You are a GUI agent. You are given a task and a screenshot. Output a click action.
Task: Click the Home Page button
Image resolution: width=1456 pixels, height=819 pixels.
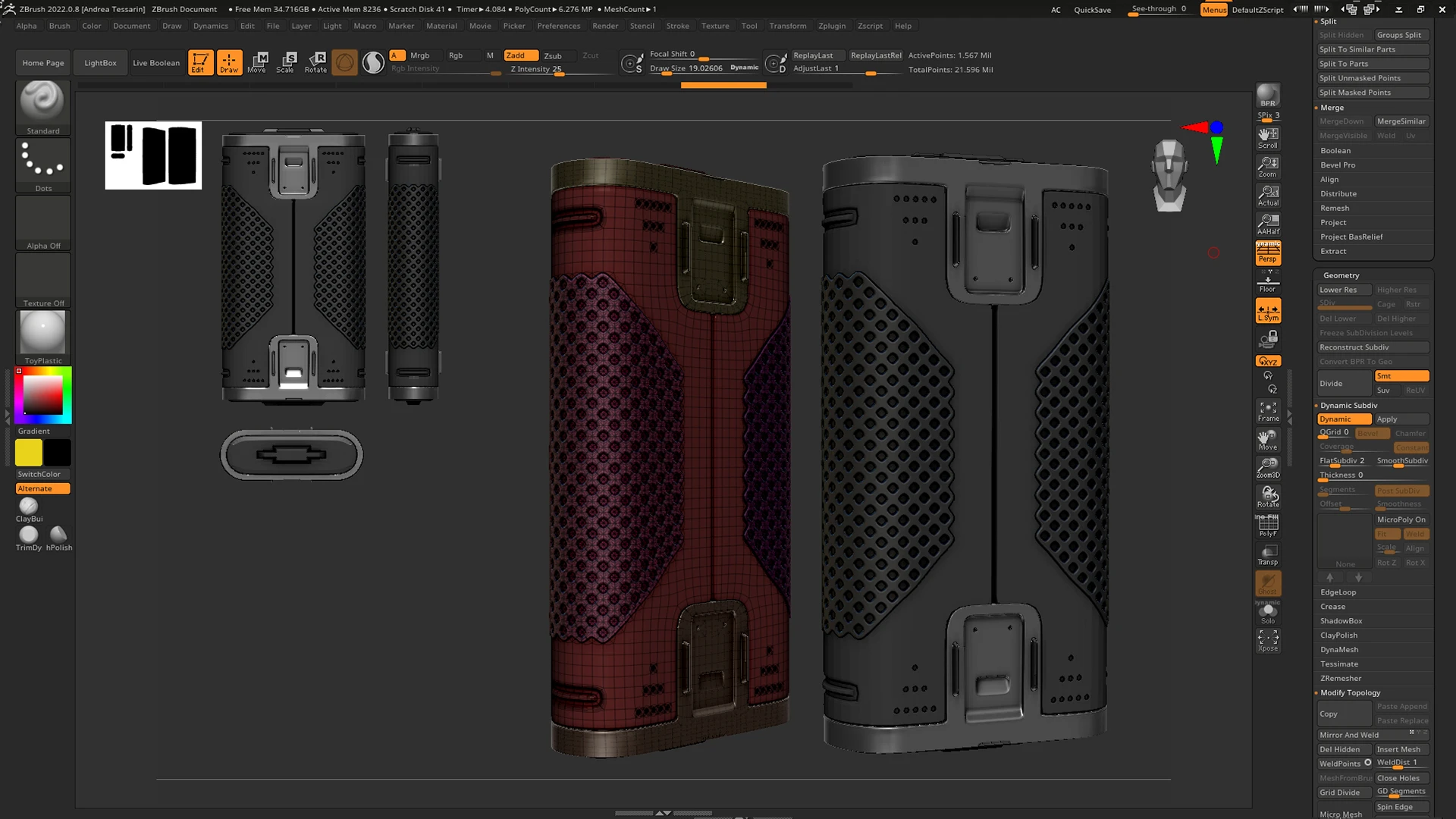tap(43, 63)
